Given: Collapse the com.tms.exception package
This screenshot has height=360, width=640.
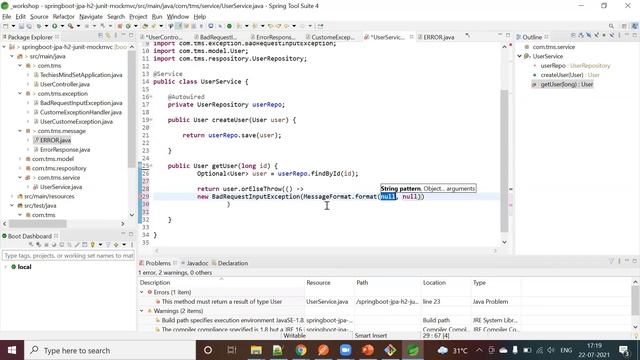Looking at the screenshot, I should pos(20,93).
